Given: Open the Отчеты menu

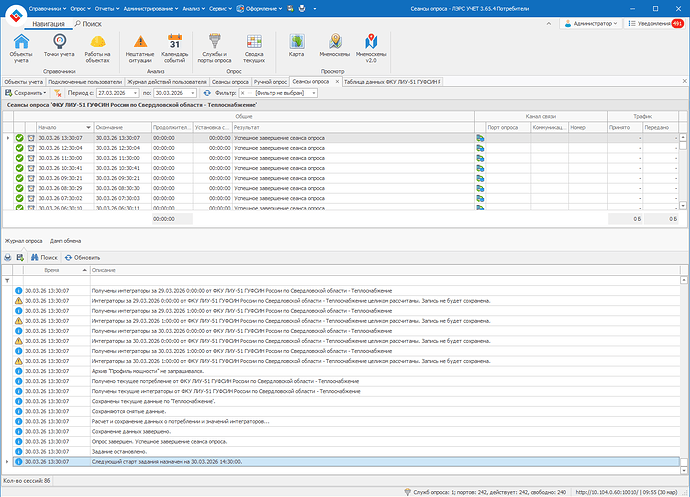Looking at the screenshot, I should click(106, 8).
